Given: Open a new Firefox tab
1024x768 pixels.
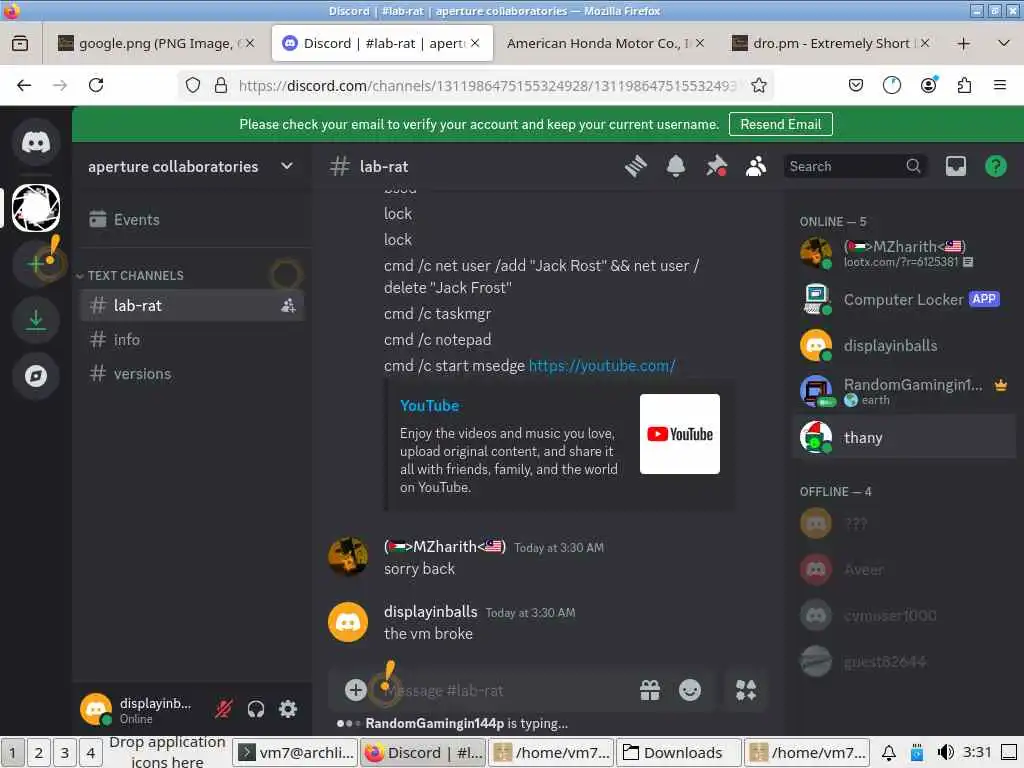Looking at the screenshot, I should [x=963, y=44].
